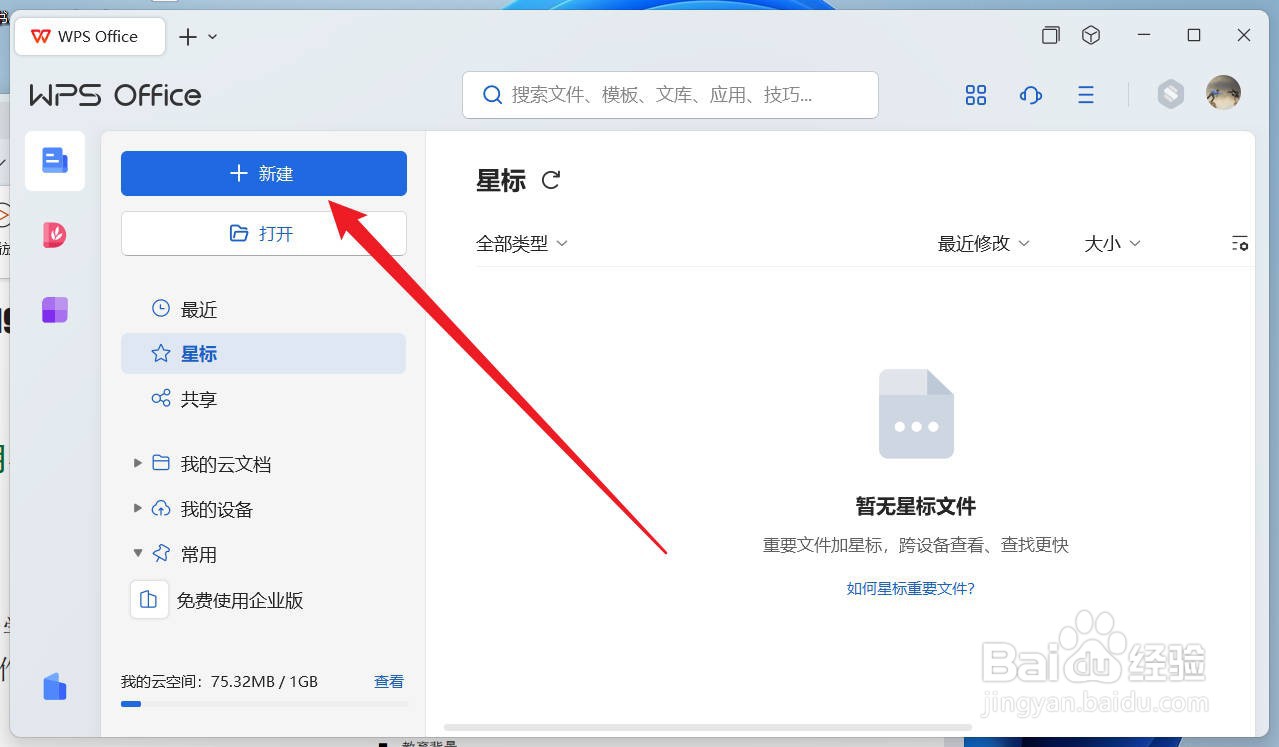This screenshot has height=747, width=1279.
Task: Click the 暂无星标文件 text
Action: click(916, 506)
